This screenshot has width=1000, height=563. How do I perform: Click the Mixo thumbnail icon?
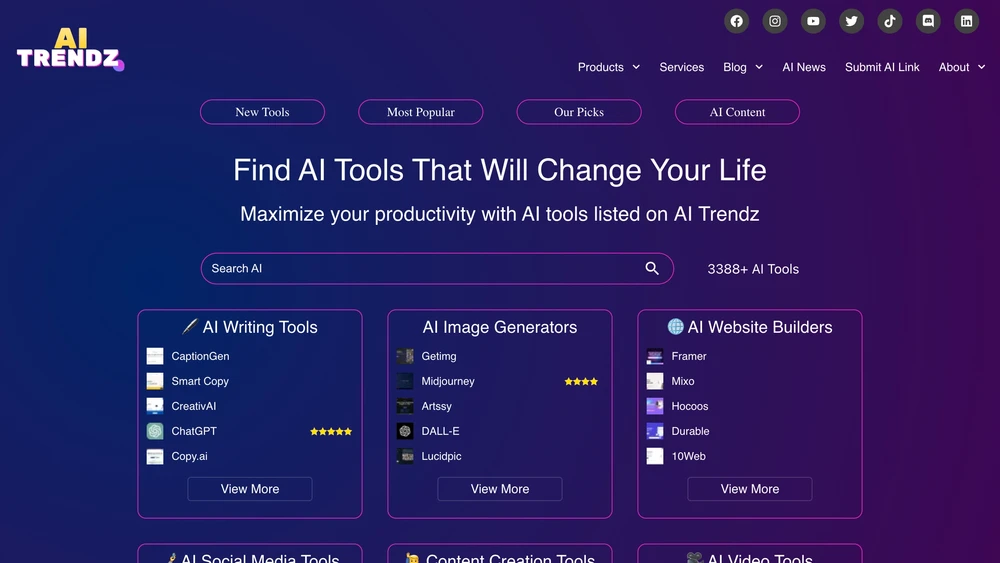click(x=655, y=381)
